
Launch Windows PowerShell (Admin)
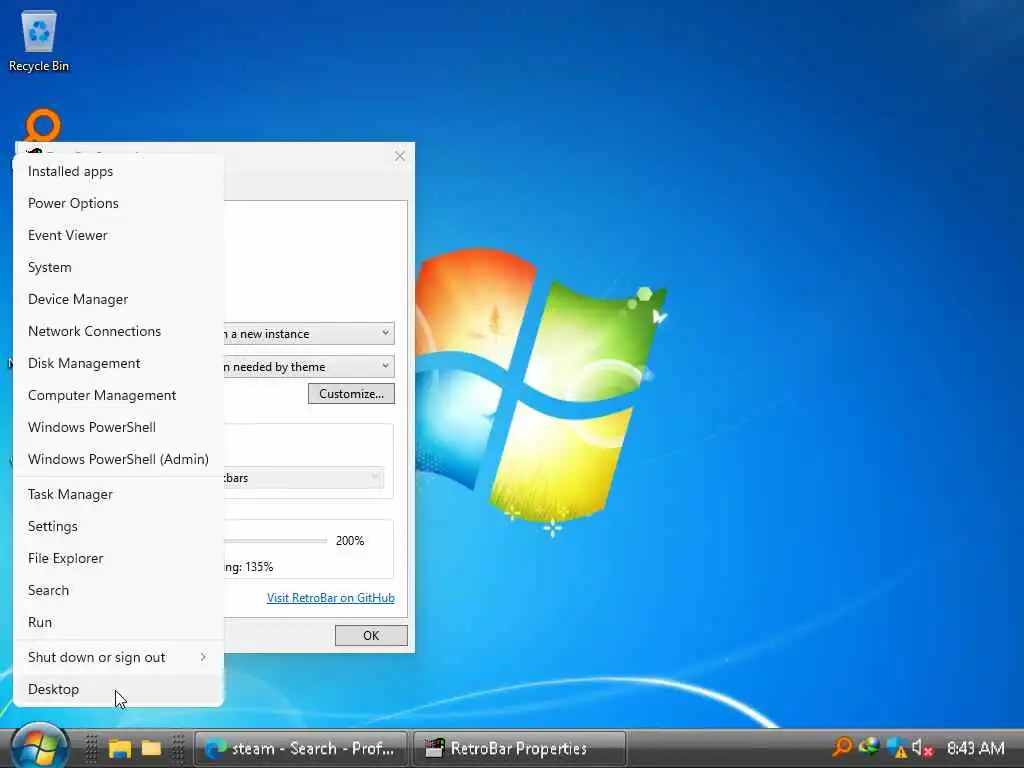(118, 459)
